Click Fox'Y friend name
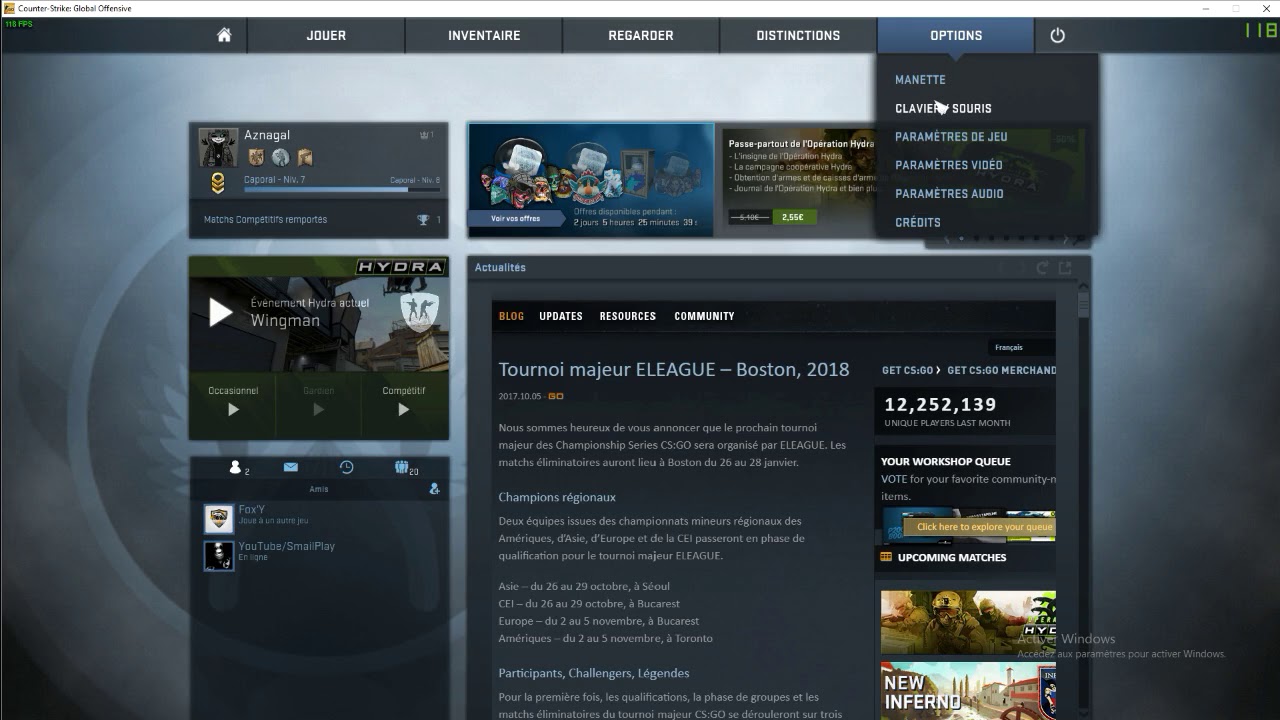1280x720 pixels. tap(251, 510)
